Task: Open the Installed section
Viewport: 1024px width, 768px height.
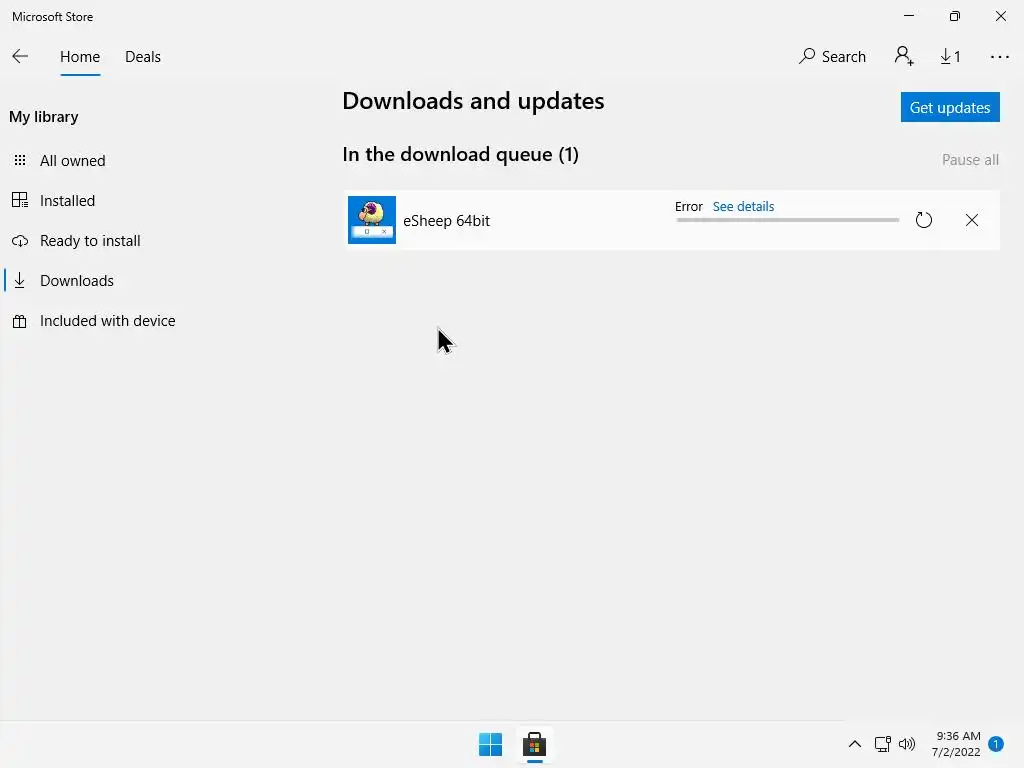Action: tap(67, 200)
